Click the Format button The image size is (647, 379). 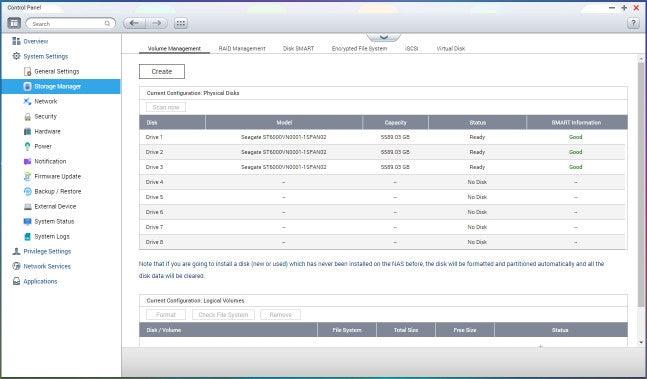(x=166, y=315)
